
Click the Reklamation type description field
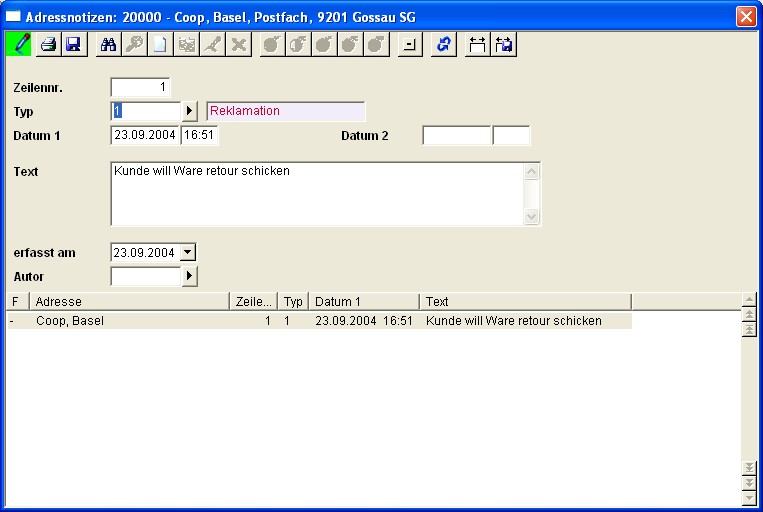pyautogui.click(x=286, y=111)
